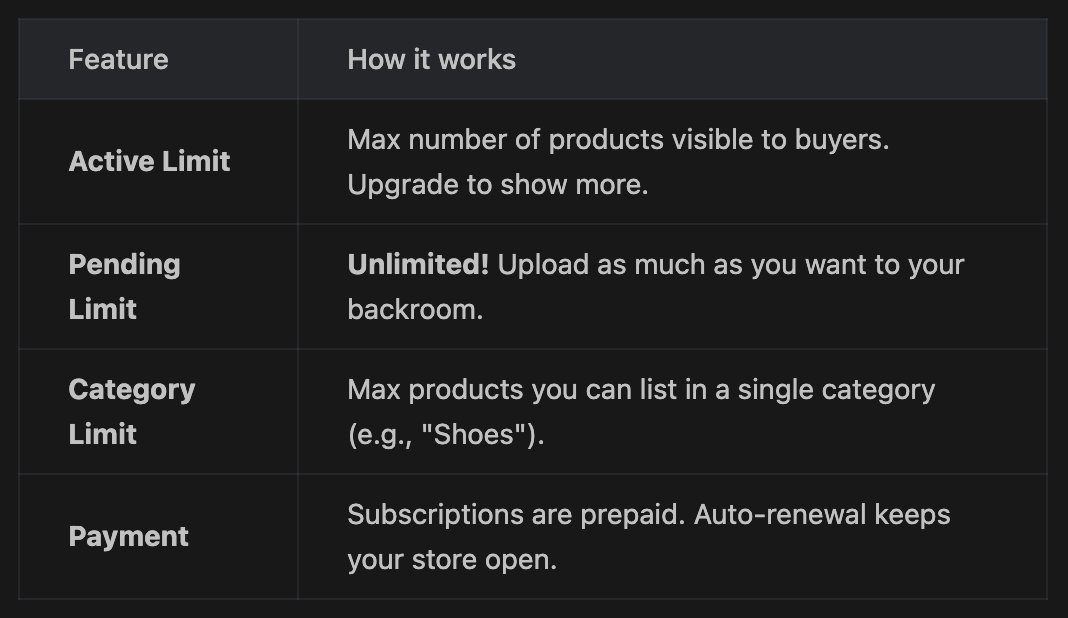Click the word "backroom."

[415, 310]
